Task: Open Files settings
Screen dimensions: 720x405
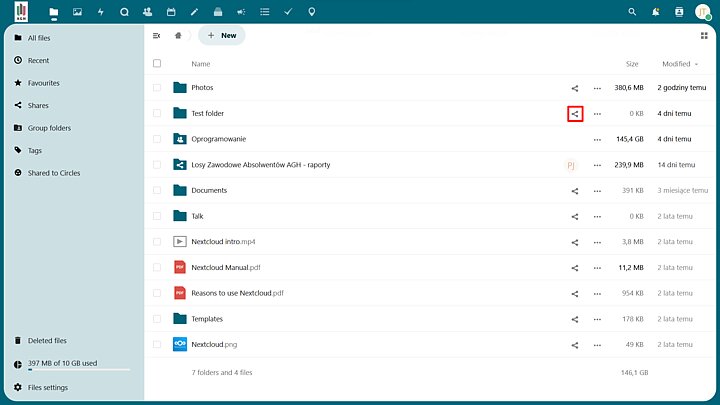Action: coord(48,387)
